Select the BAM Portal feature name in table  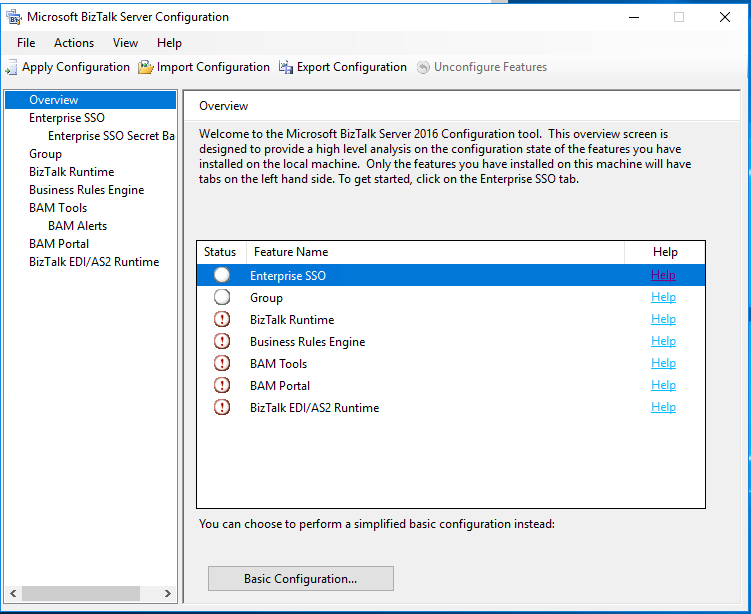280,386
